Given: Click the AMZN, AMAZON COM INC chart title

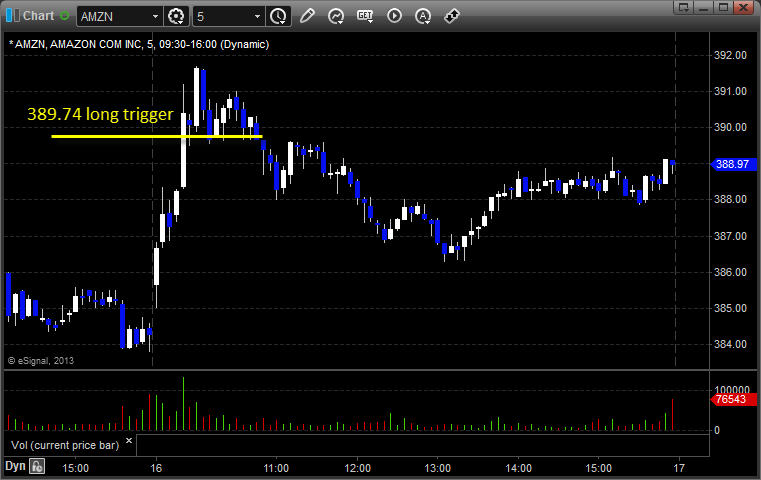Looking at the screenshot, I should tap(139, 45).
